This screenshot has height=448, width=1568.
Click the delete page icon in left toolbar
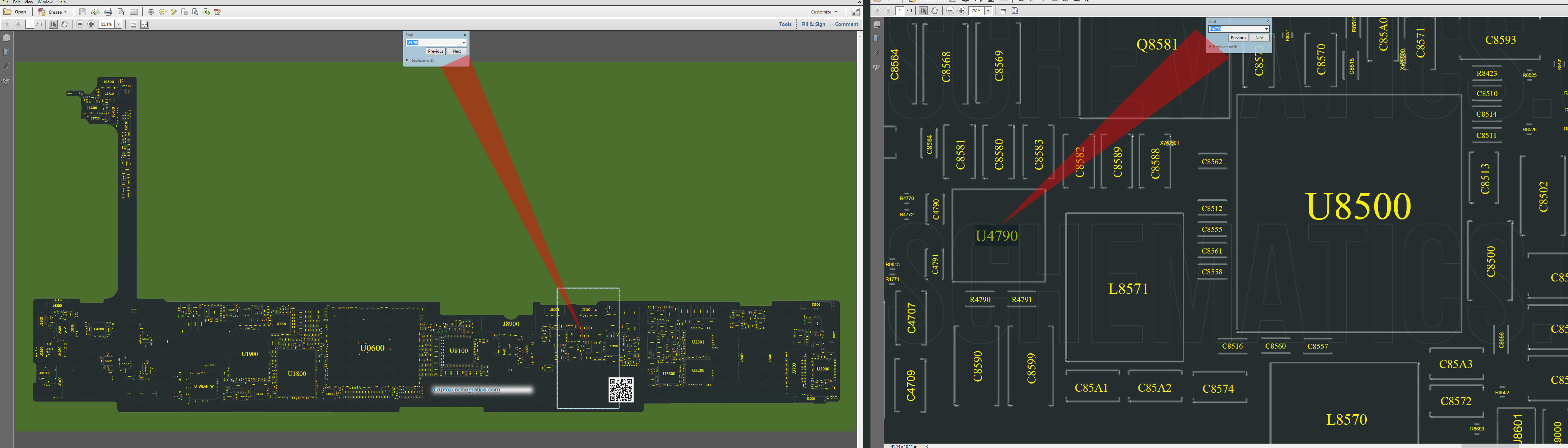184,12
